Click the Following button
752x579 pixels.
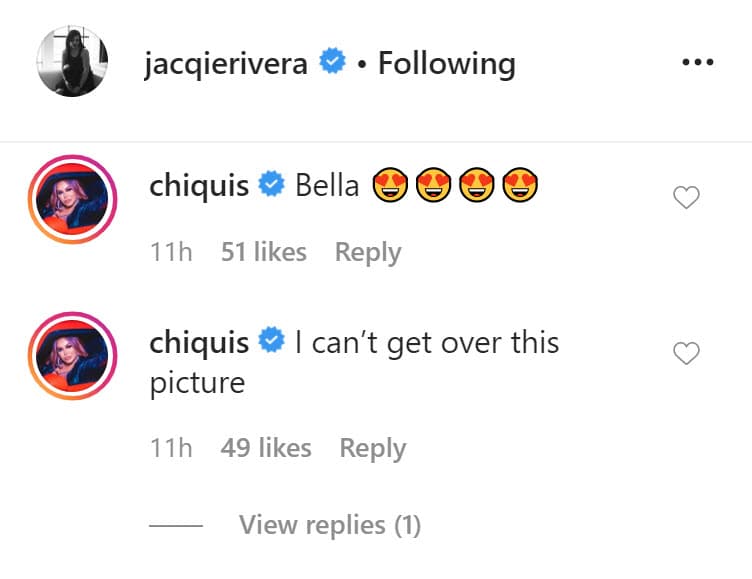click(x=446, y=64)
